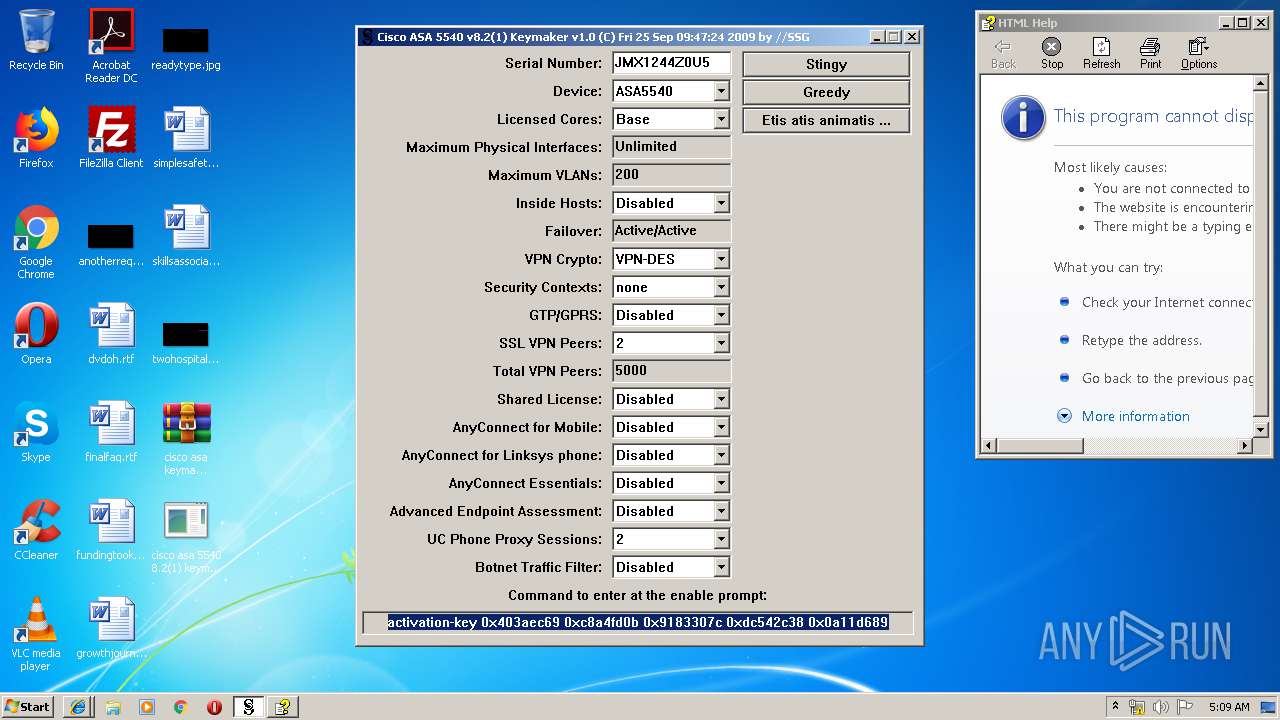
Task: Click Stop in HTML Help toolbar
Action: 1052,54
